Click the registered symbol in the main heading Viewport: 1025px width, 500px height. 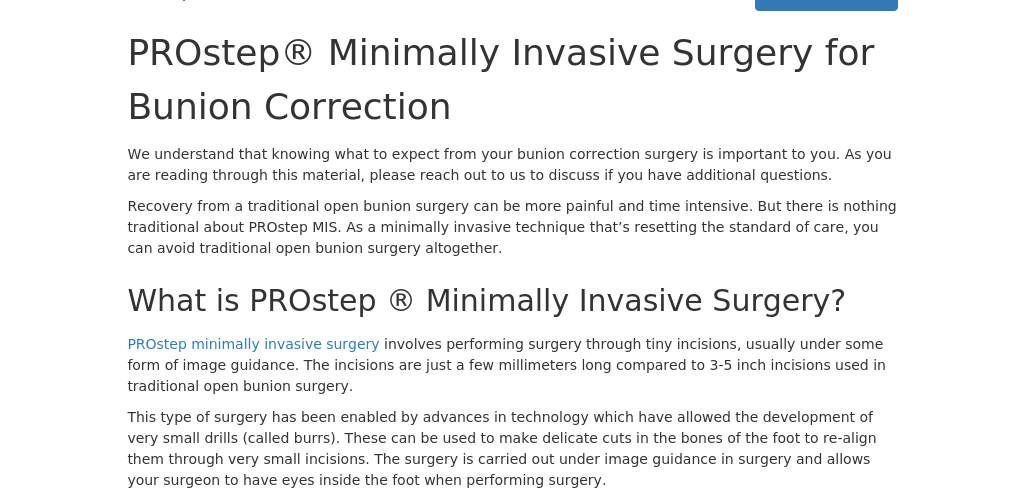[x=298, y=54]
